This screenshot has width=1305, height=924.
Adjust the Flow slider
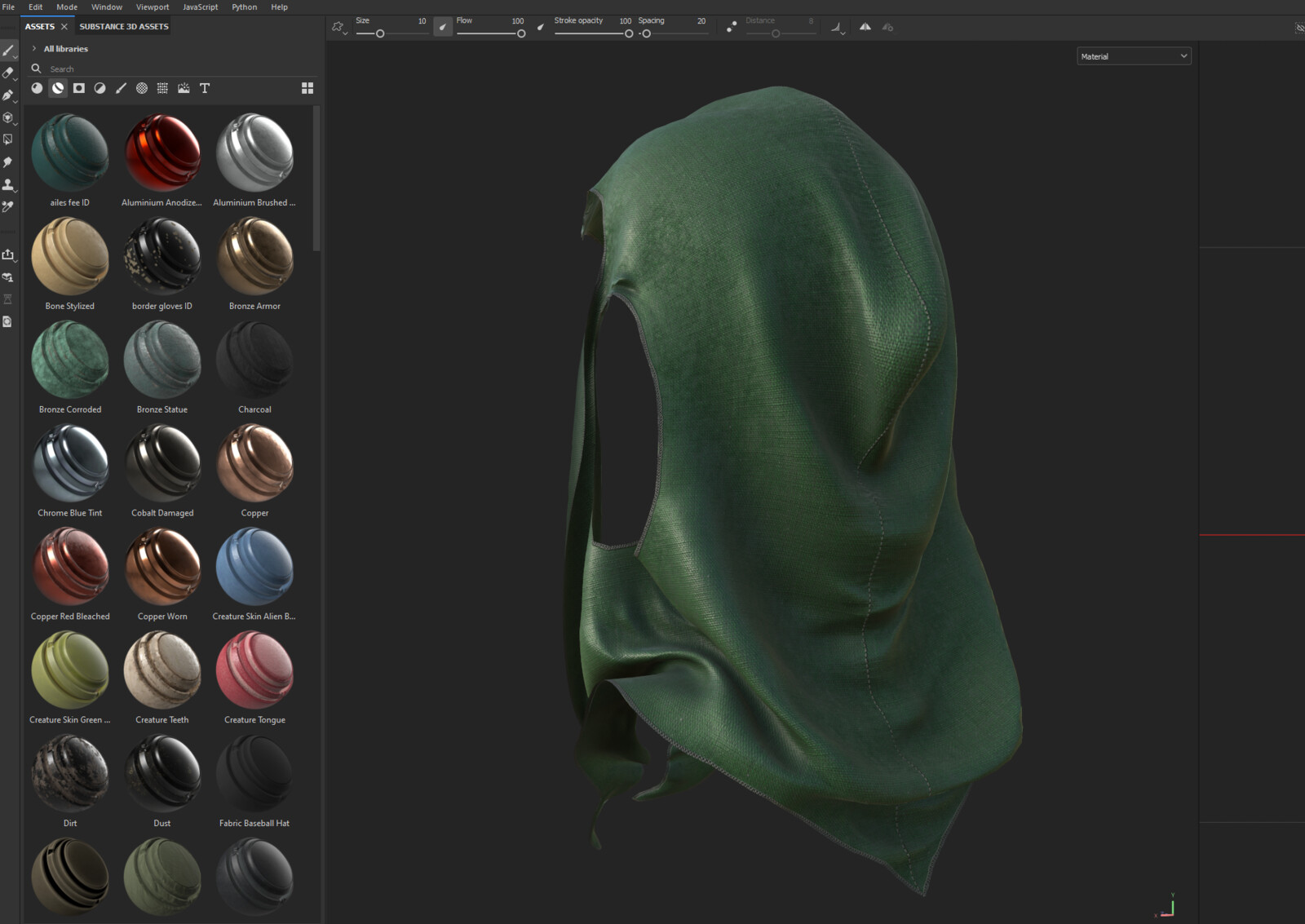coord(490,33)
